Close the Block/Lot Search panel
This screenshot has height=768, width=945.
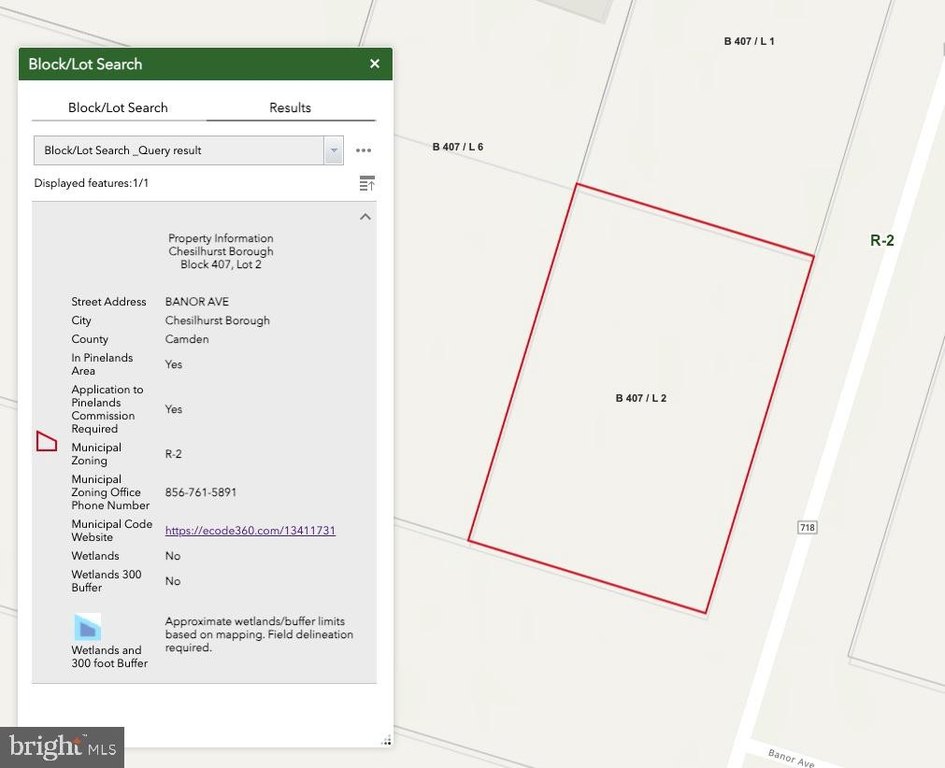(x=374, y=64)
